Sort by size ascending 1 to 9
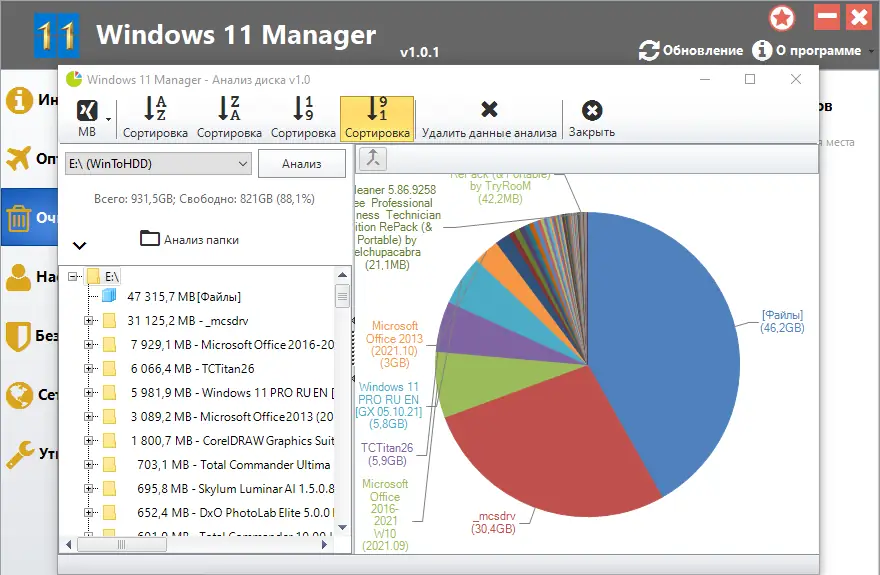 pyautogui.click(x=303, y=118)
